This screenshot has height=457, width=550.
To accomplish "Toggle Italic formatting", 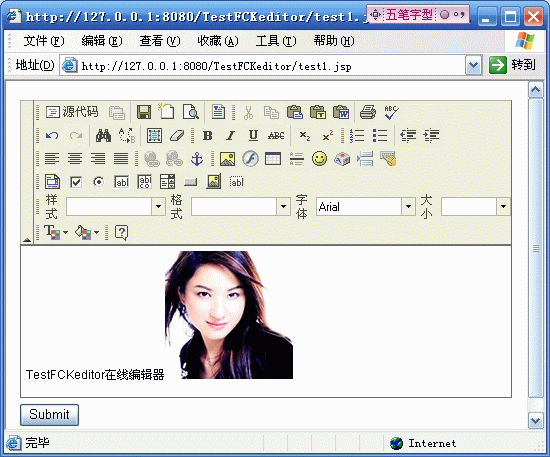I will click(x=230, y=135).
